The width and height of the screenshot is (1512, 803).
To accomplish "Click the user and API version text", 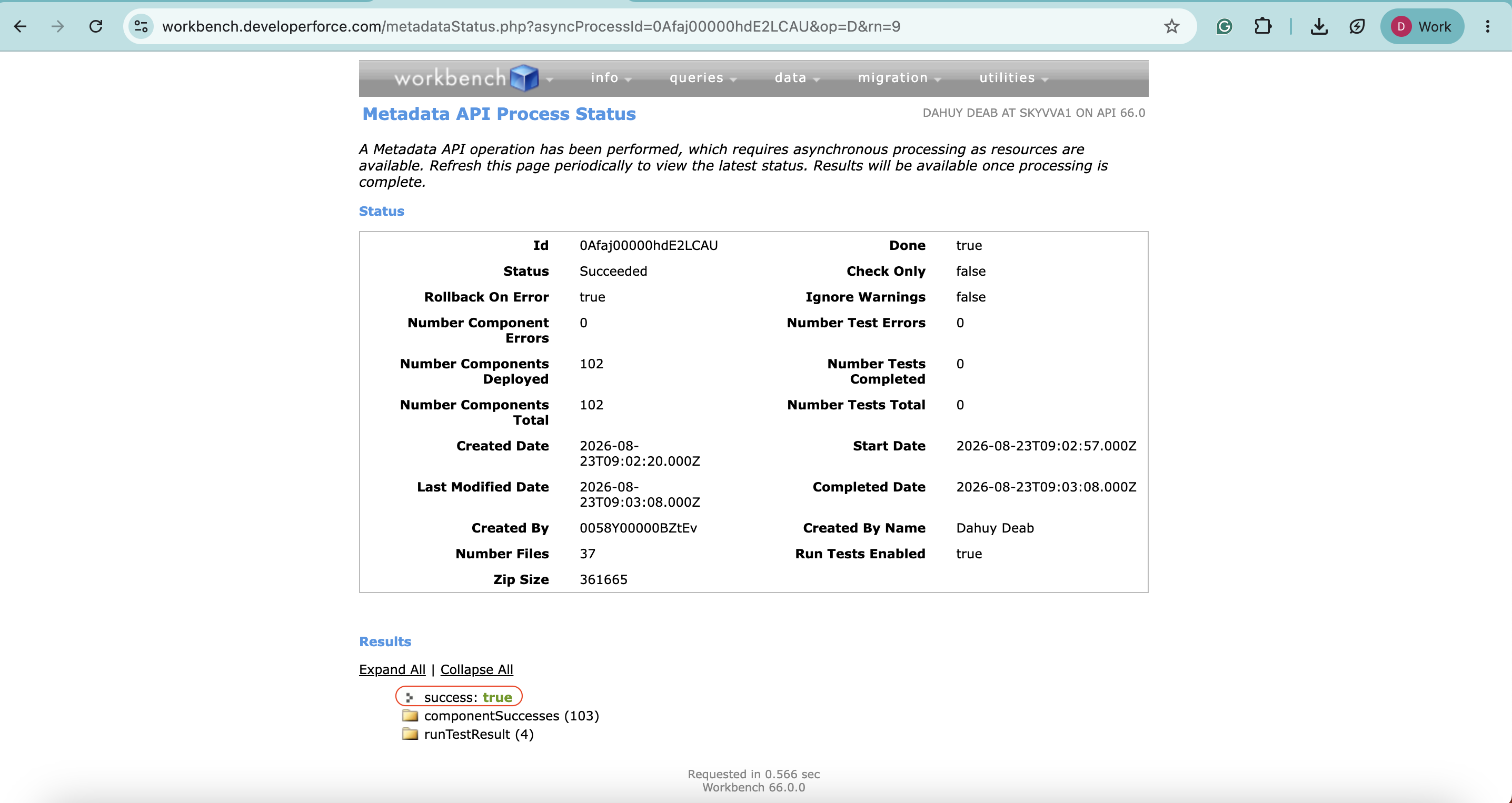I will coord(1033,113).
